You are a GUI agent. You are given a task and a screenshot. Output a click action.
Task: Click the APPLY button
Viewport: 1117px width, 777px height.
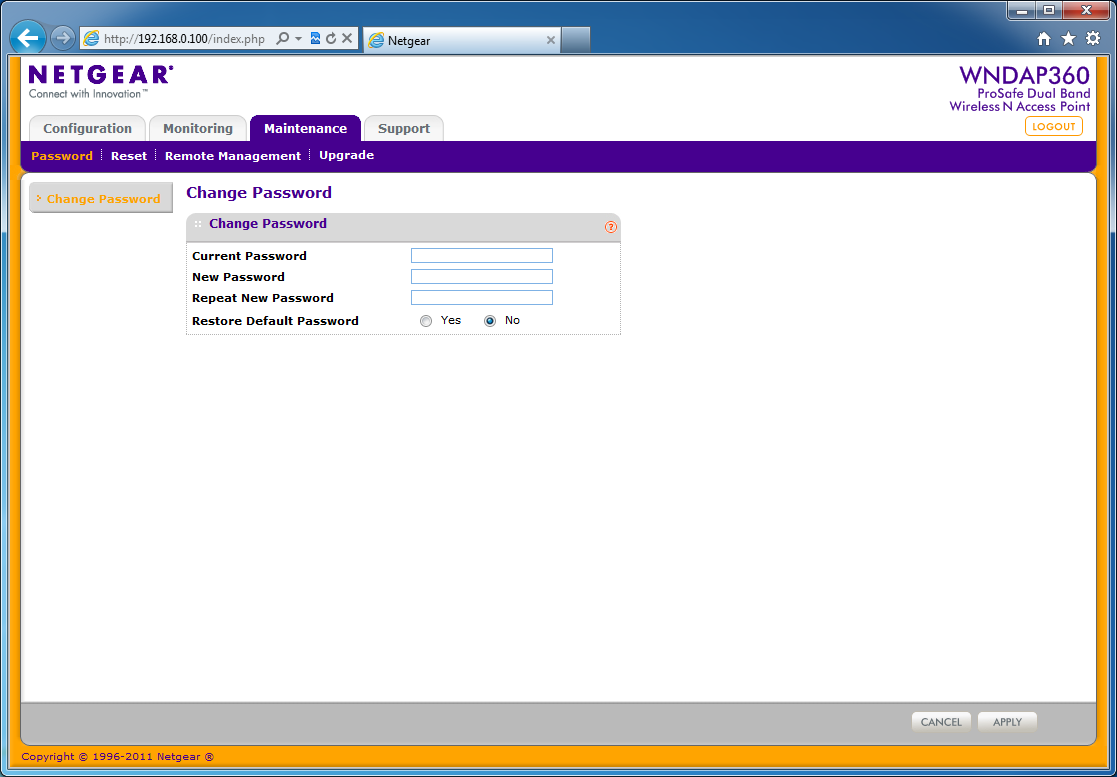(1007, 721)
